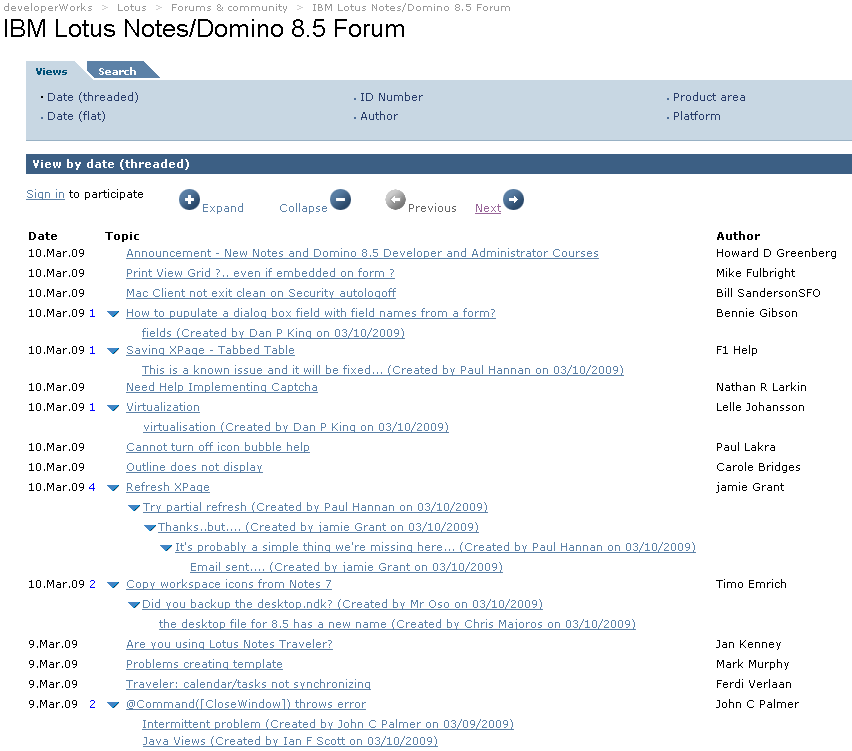Collapse the 'How to pupulate a dialog box' thread

point(113,314)
